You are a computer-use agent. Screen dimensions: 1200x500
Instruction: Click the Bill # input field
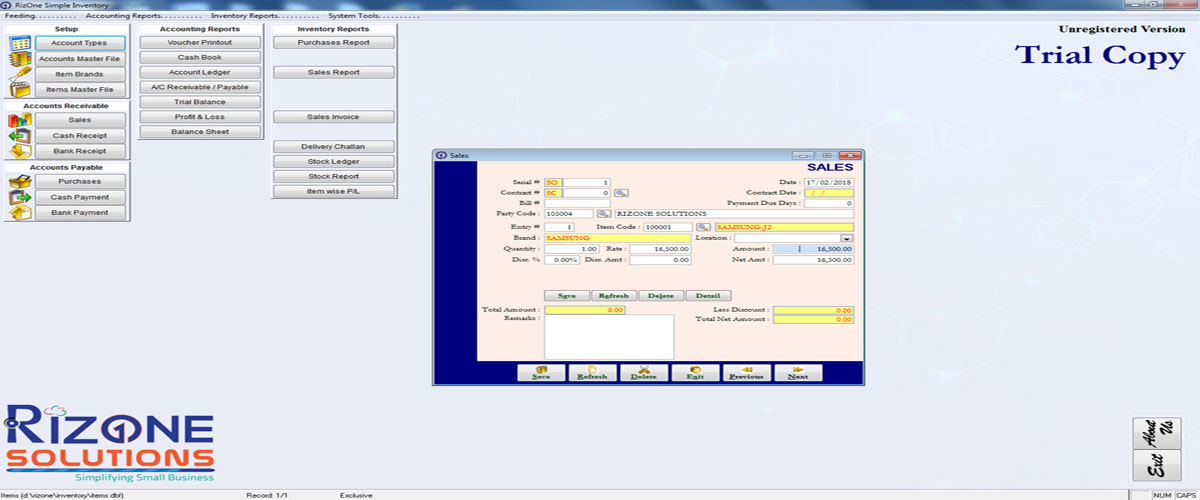[x=578, y=203]
